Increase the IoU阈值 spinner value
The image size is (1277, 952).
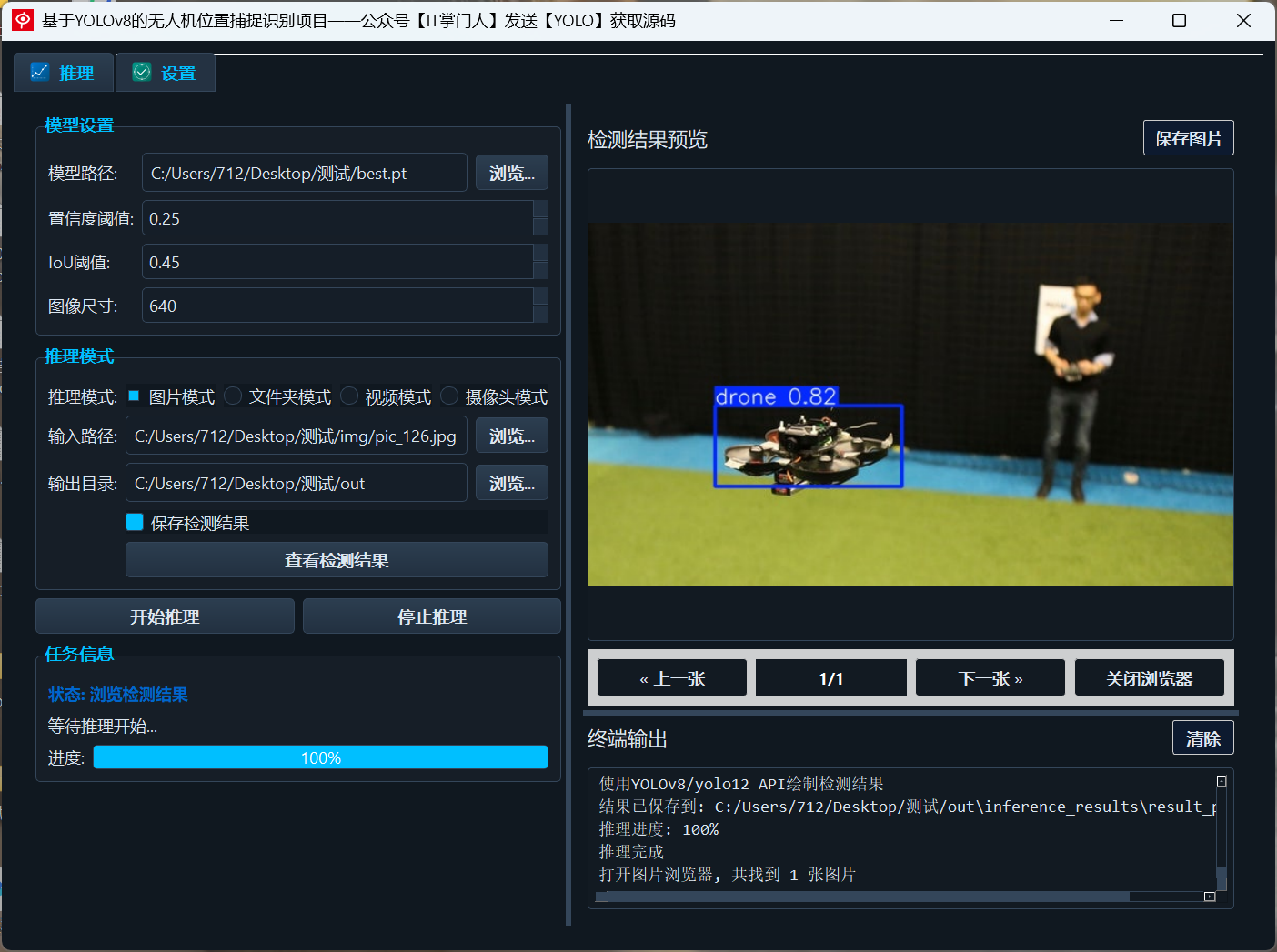[541, 253]
